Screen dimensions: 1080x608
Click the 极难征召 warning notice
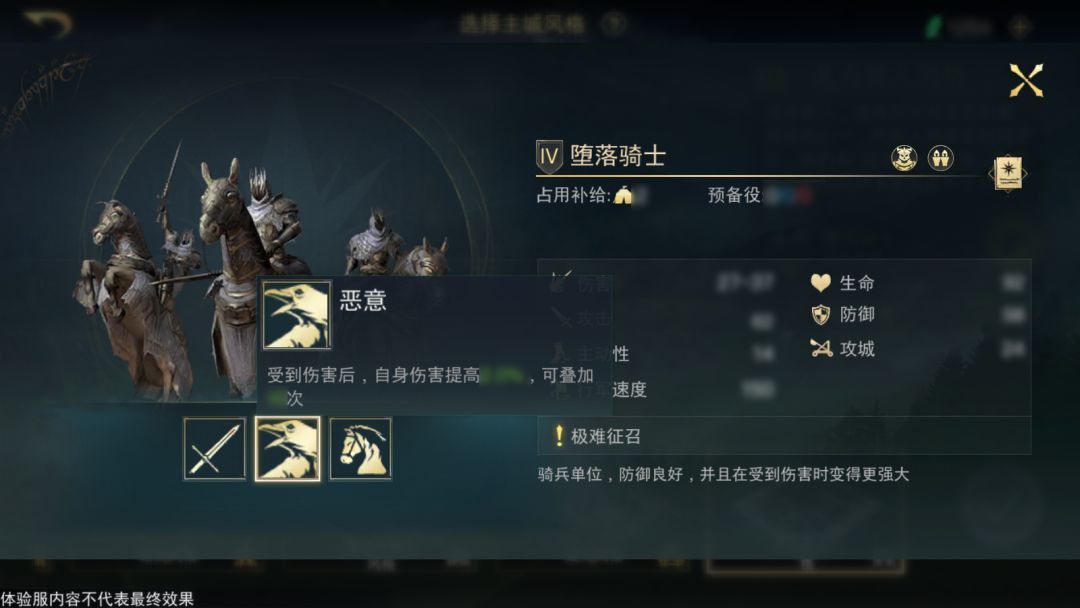(x=598, y=436)
